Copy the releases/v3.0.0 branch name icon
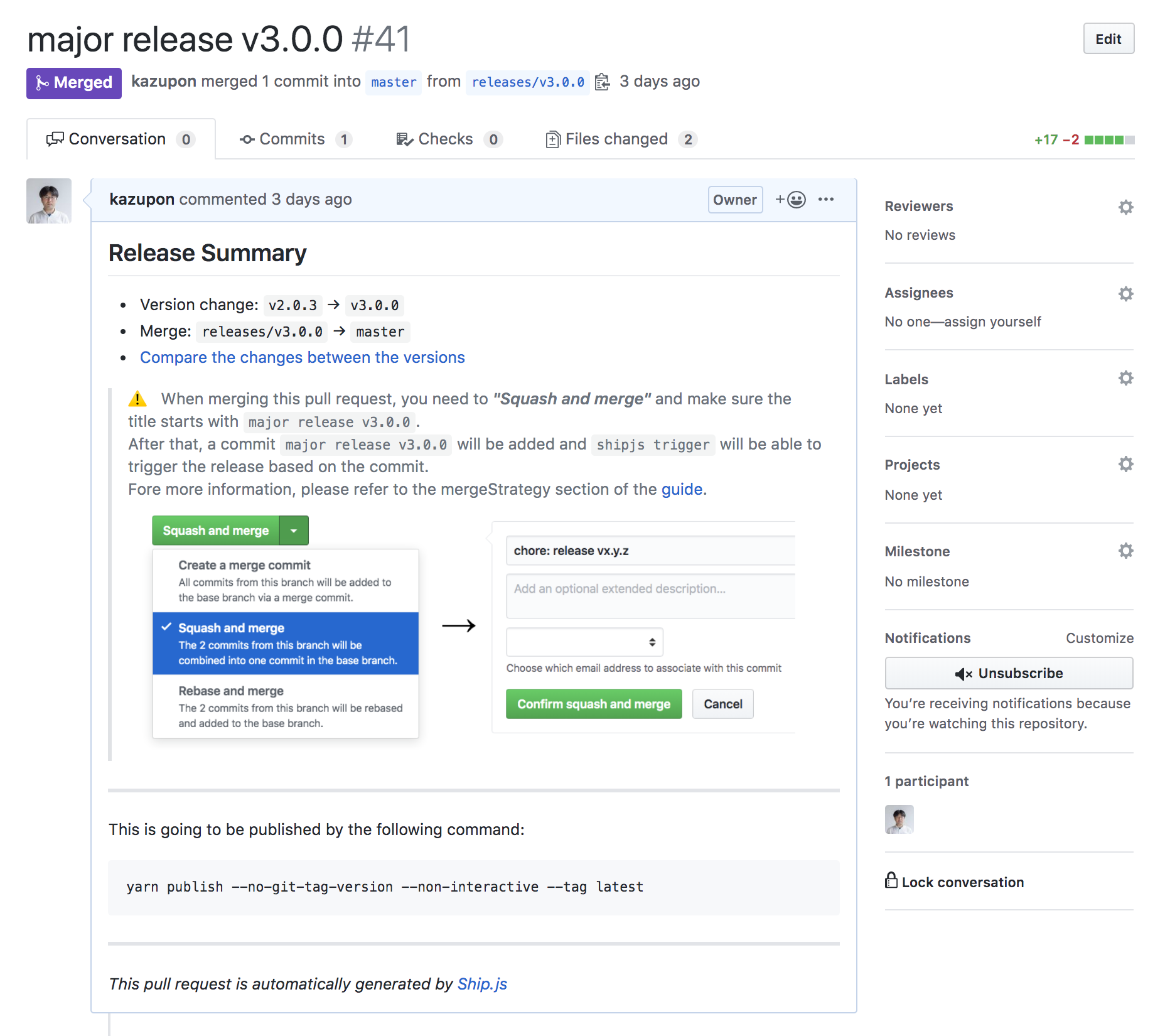This screenshot has height=1036, width=1170. [602, 82]
